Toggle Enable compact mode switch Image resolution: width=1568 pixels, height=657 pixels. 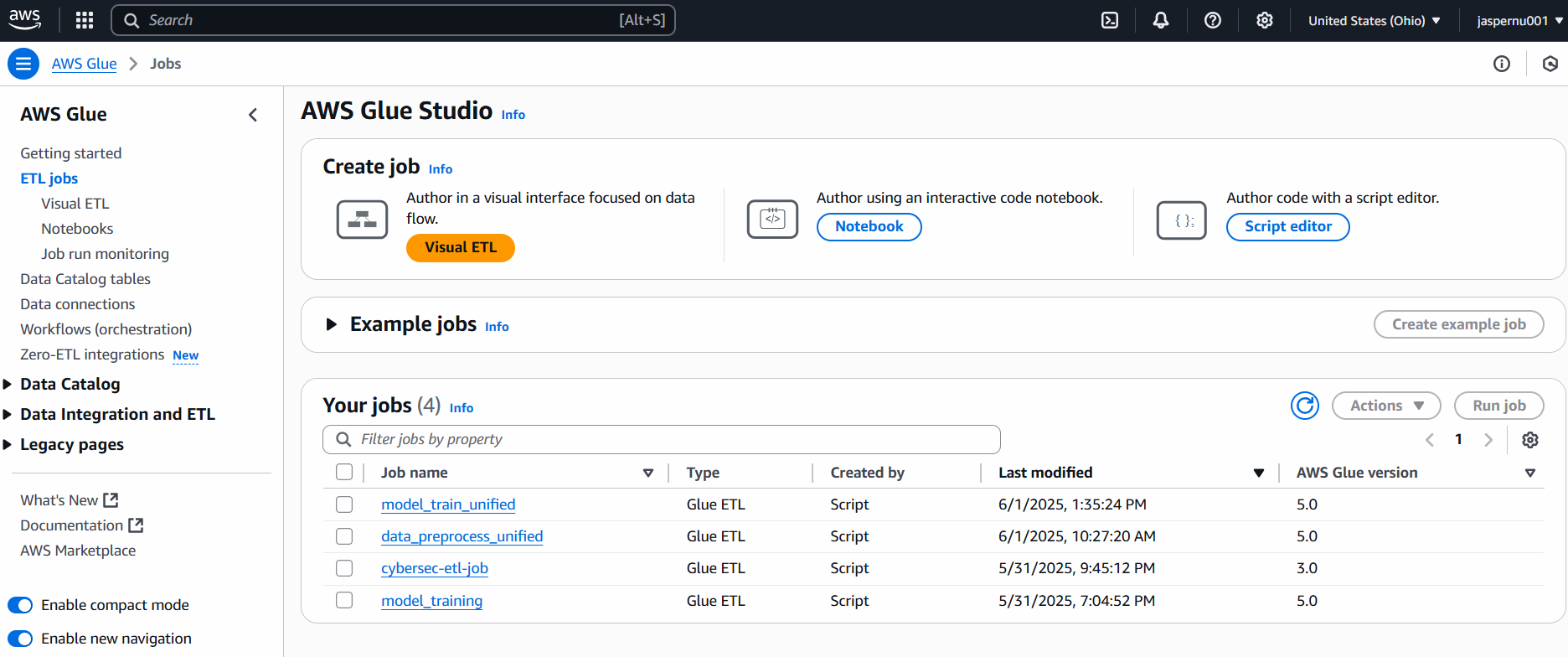coord(20,605)
